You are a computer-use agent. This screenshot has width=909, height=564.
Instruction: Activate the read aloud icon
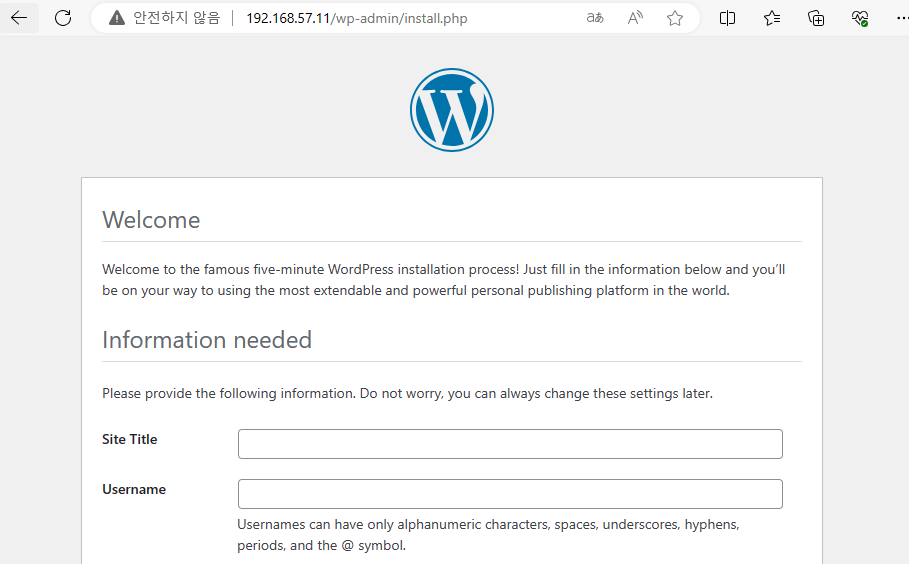click(x=635, y=18)
